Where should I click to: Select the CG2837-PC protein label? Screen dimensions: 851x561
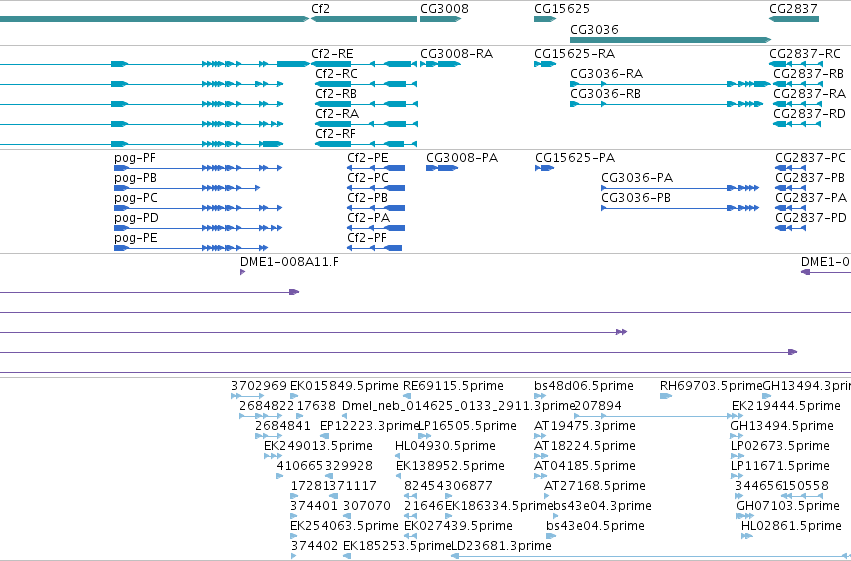[810, 158]
